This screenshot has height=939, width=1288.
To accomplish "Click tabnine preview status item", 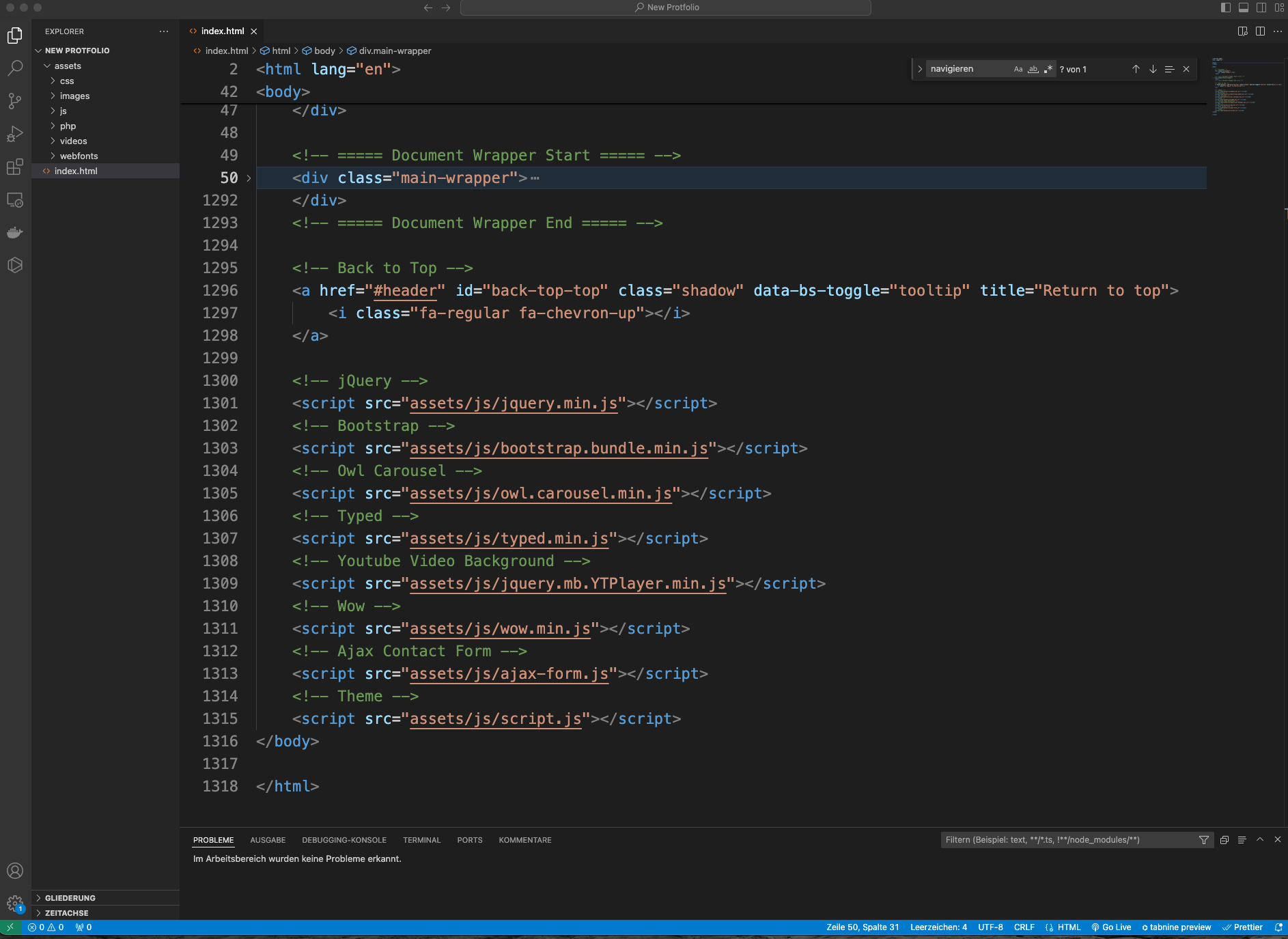I will point(1177,927).
